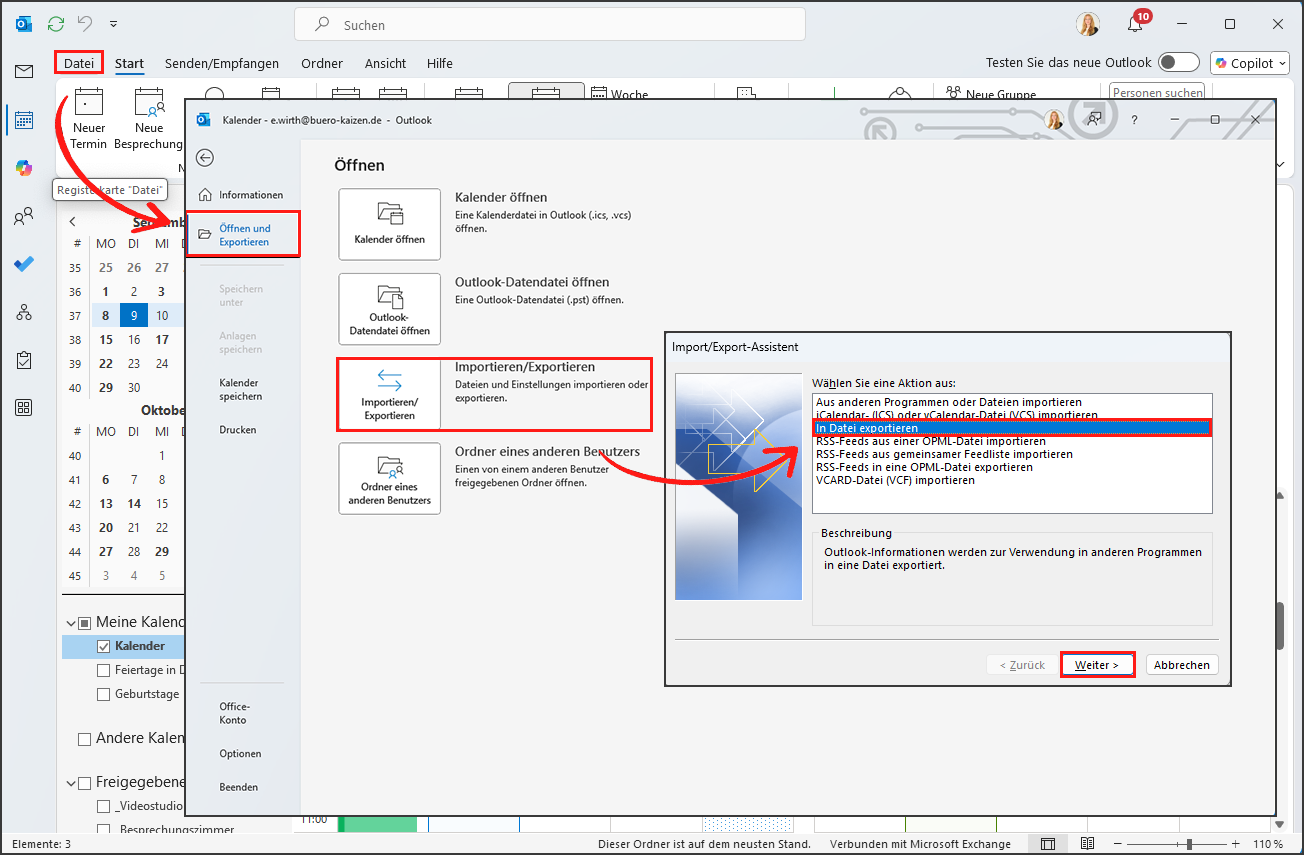1304x855 pixels.
Task: Click the help question mark in Backstage window
Action: [1134, 120]
